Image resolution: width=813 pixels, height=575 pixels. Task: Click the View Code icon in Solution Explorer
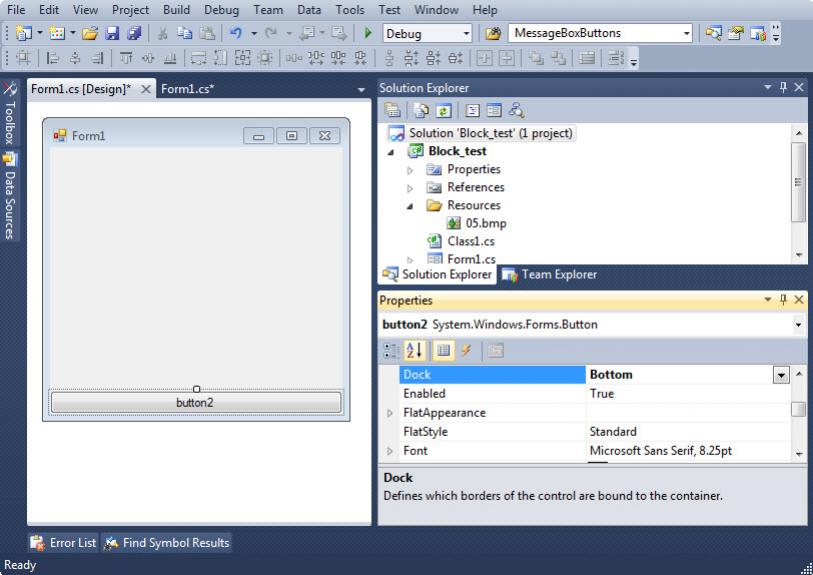coord(472,110)
